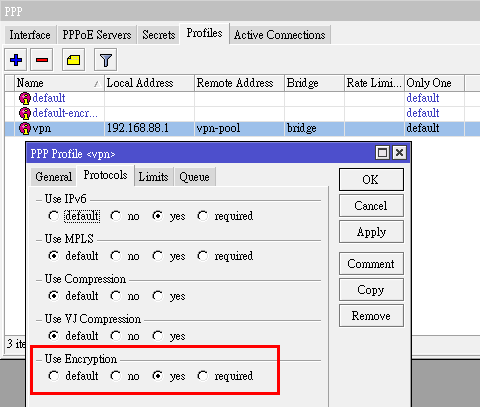Set Use Encryption to yes

point(158,376)
